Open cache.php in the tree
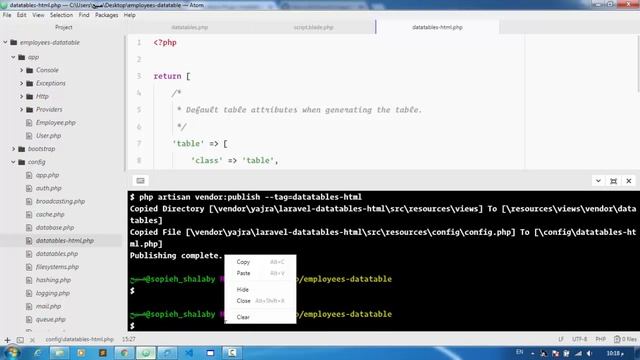The image size is (640, 360). click(50, 214)
